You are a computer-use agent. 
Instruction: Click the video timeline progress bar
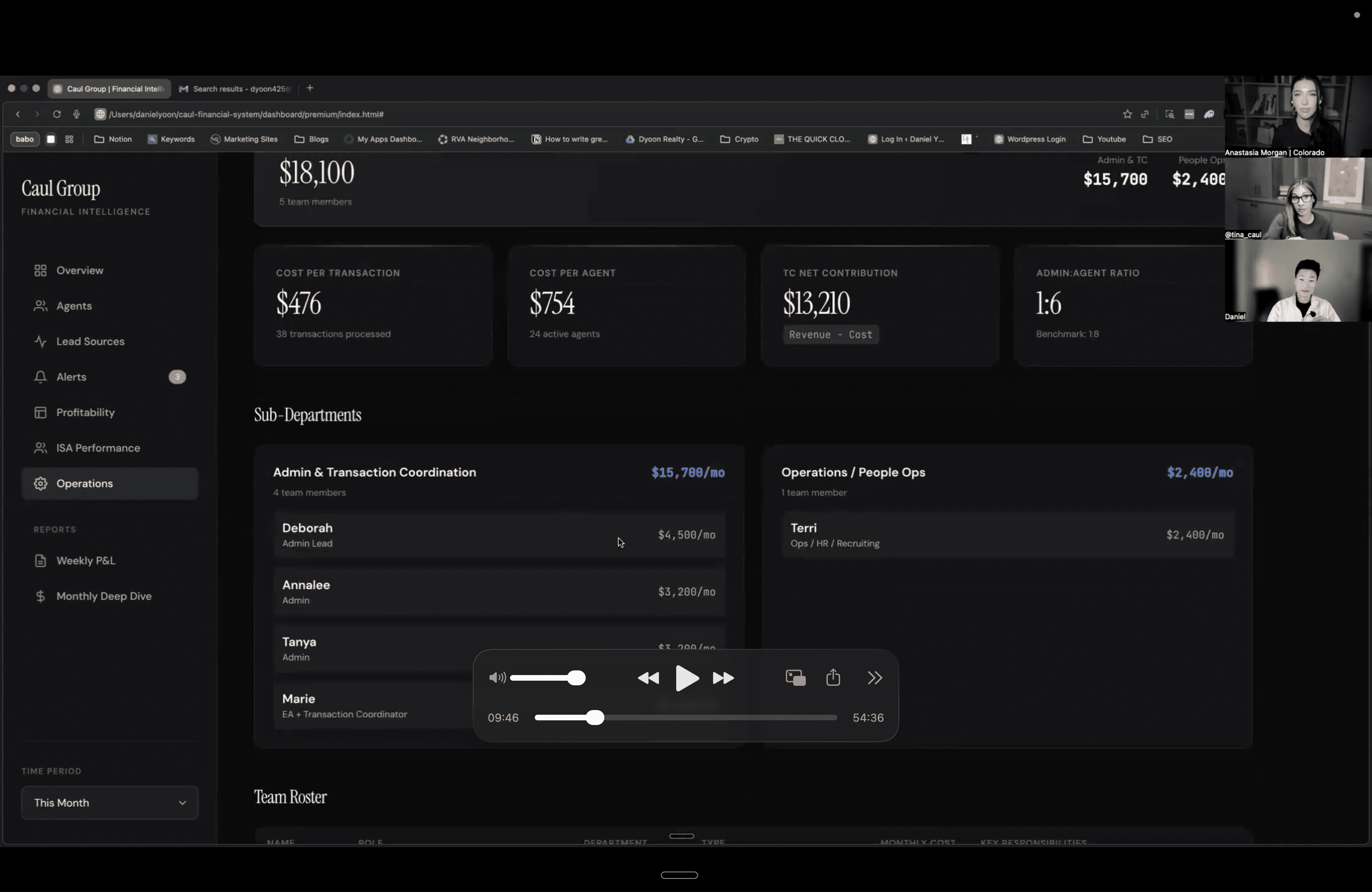[x=715, y=718]
